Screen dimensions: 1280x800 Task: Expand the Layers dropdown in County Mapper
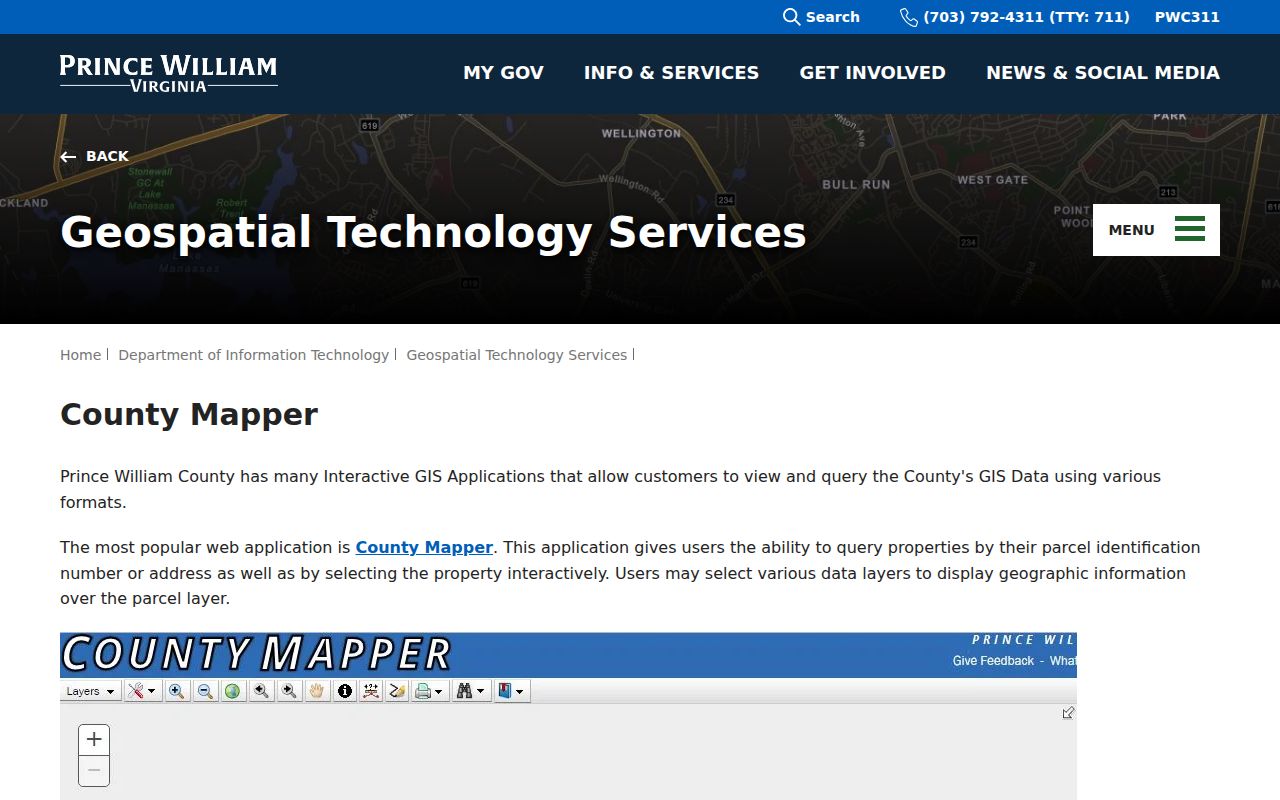point(90,691)
